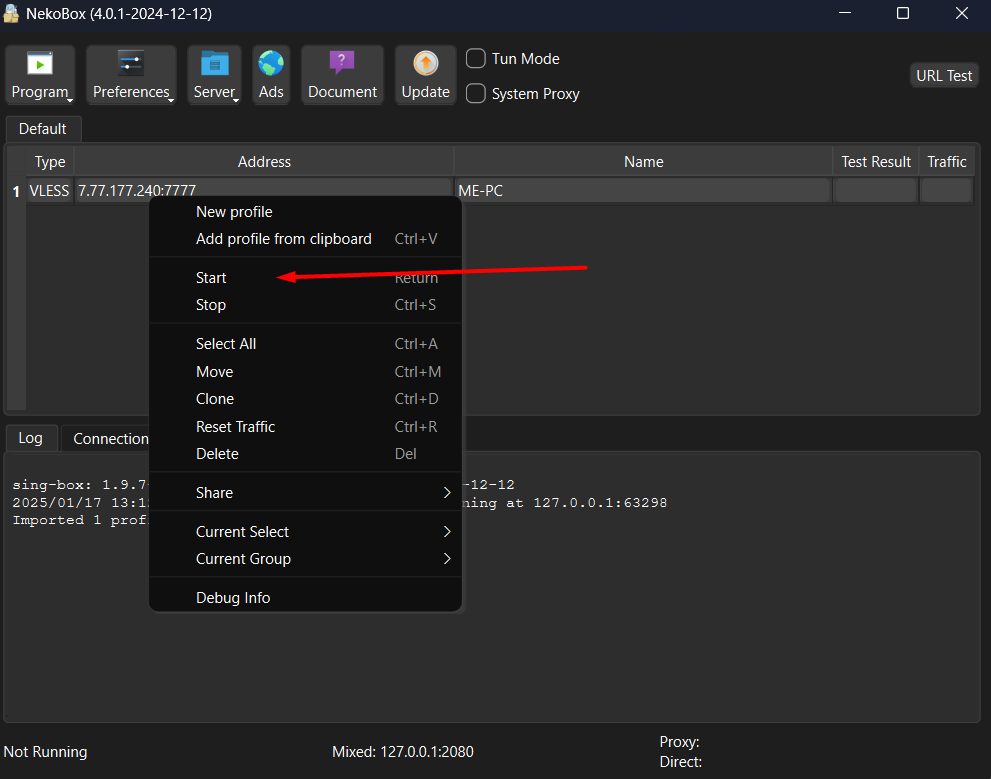The height and width of the screenshot is (779, 991).
Task: Select the ME-PC profile name cell
Action: click(642, 190)
